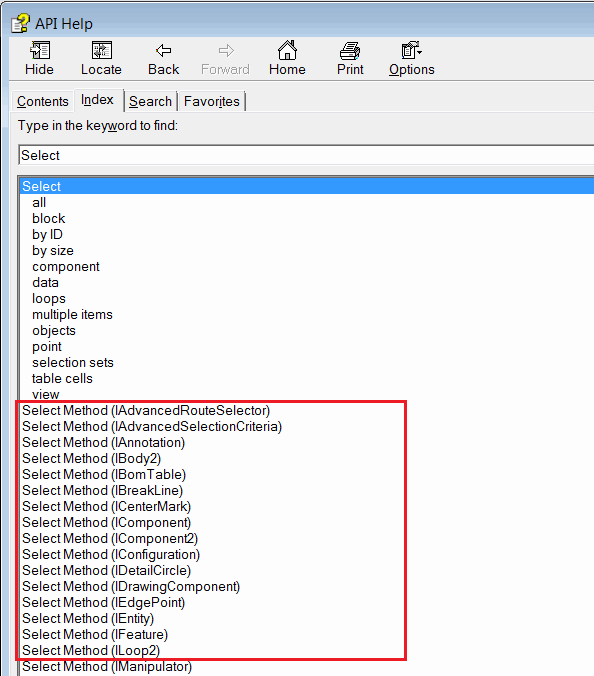Open Select Method (IAnnotation) entry
Viewport: 594px width, 676px height.
103,443
